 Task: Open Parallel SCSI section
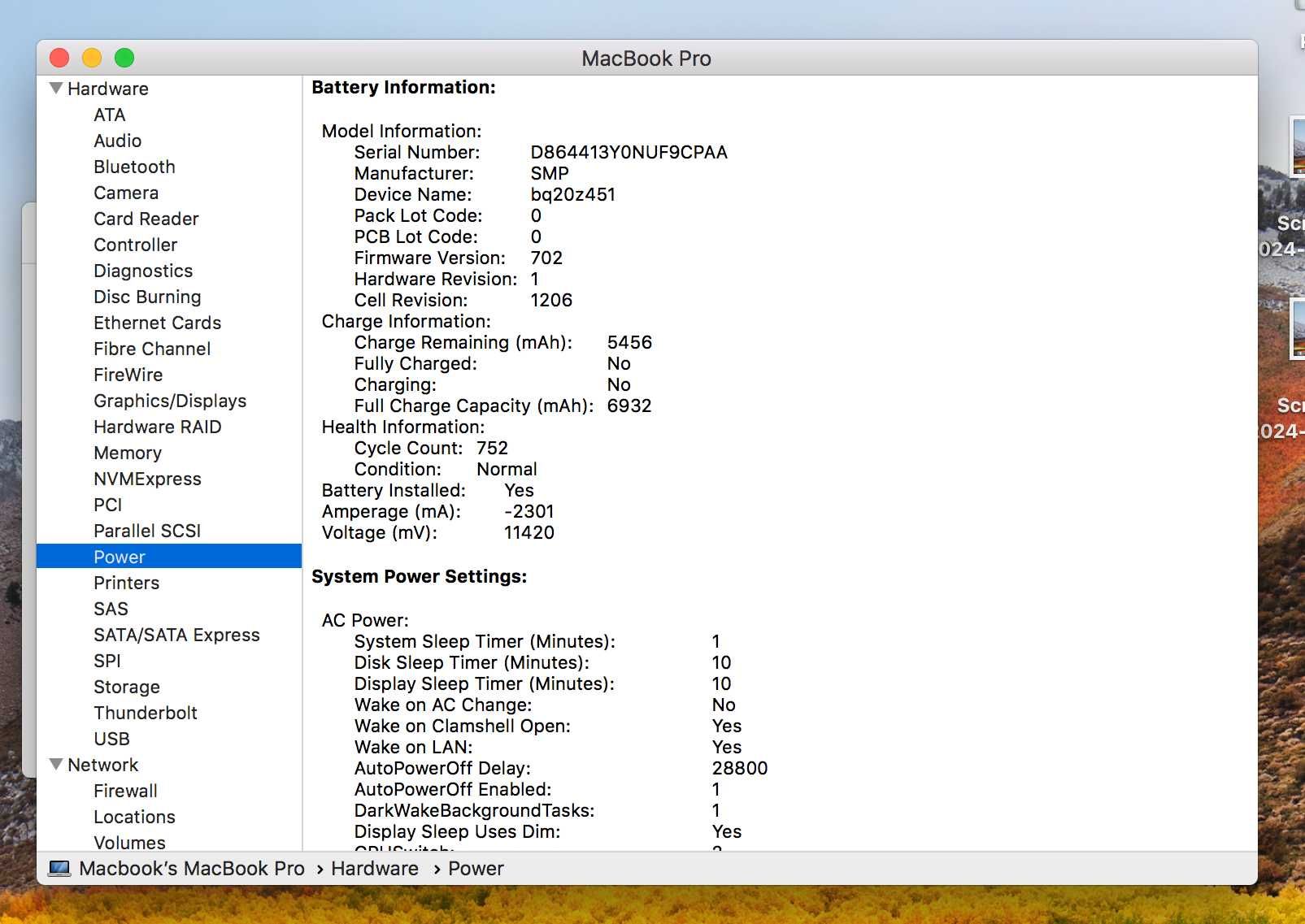pos(147,531)
